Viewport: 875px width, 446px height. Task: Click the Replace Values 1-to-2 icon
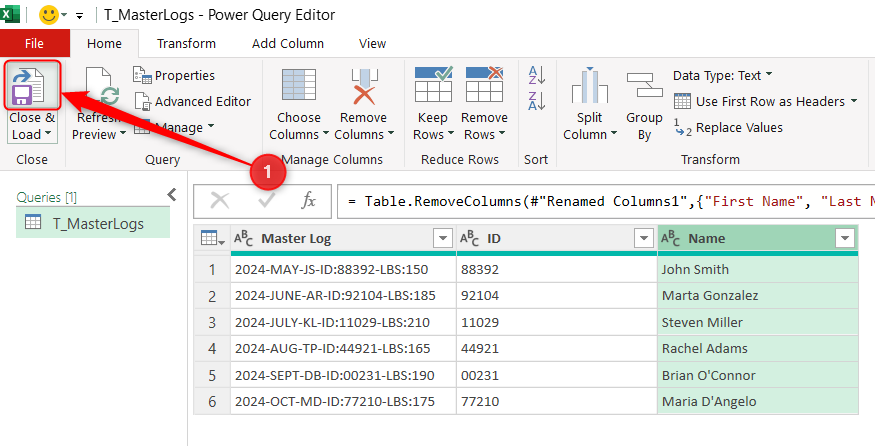coord(682,128)
